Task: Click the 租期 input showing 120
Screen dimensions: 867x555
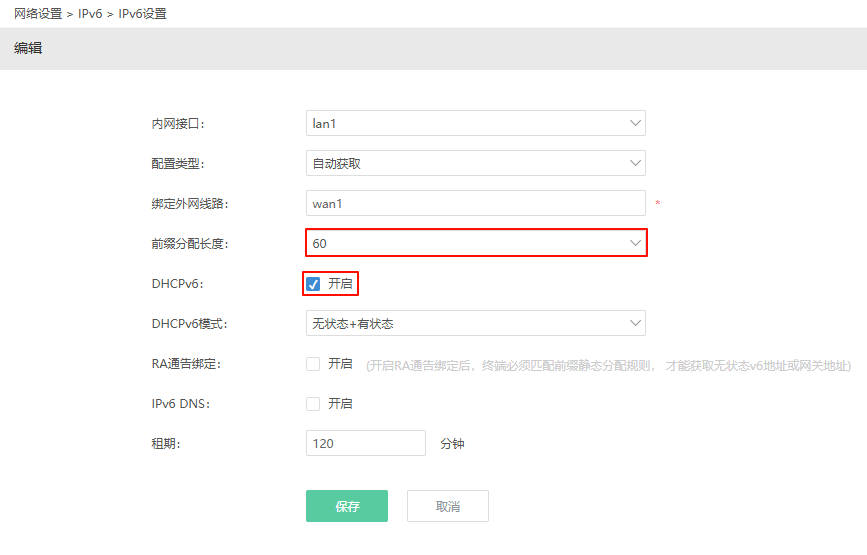Action: (x=365, y=443)
